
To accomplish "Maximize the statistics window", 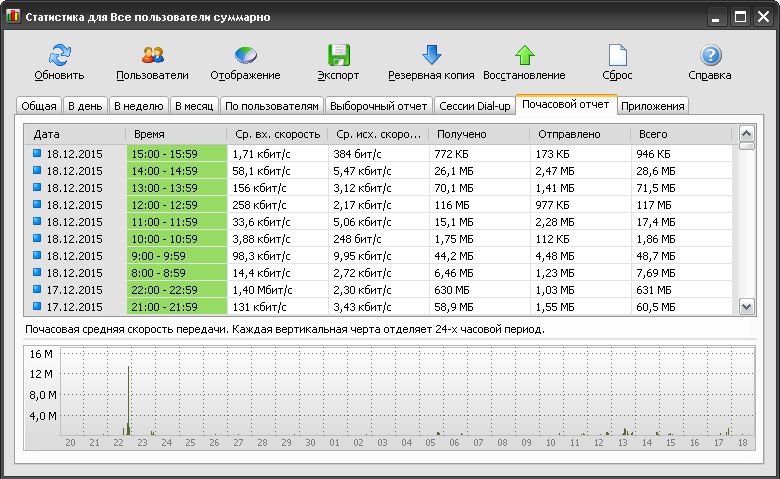I will click(740, 17).
